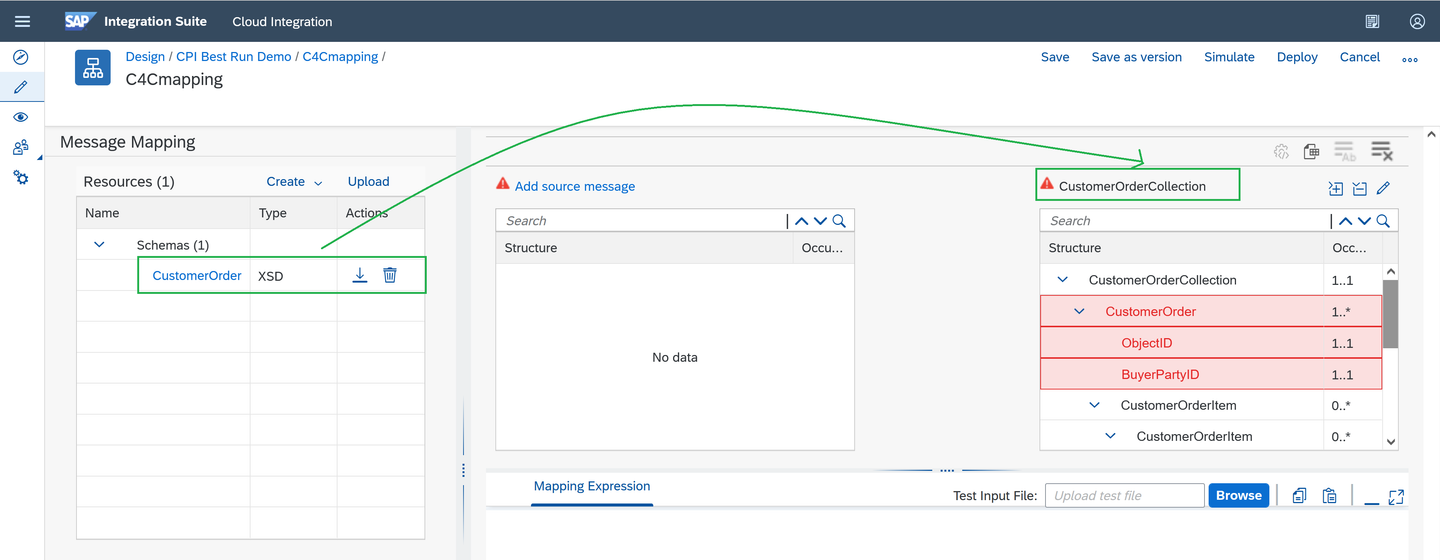Click the paste clipboard icon
This screenshot has height=560, width=1440.
[x=1329, y=496]
